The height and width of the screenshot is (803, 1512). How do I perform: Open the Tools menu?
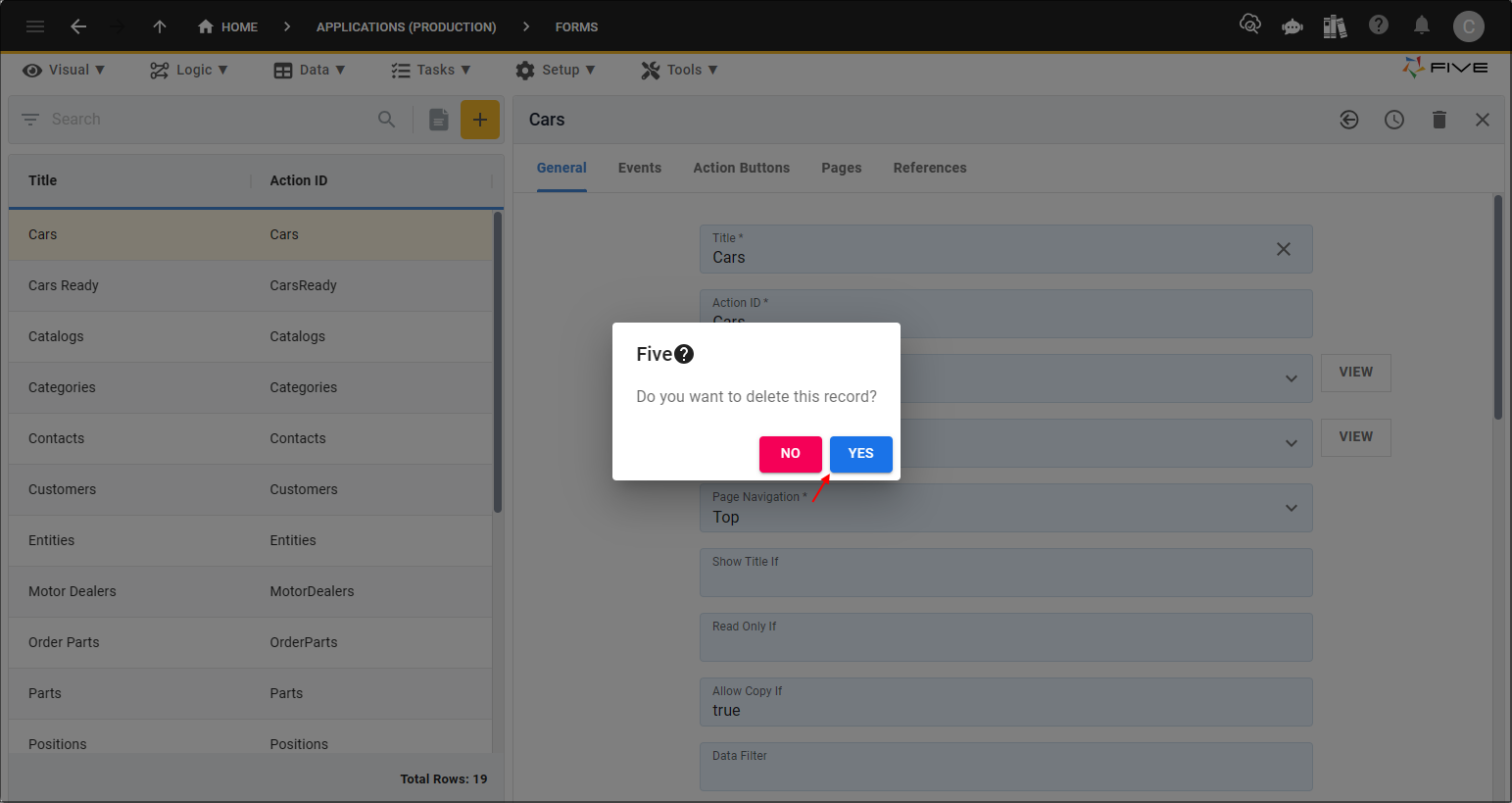point(679,70)
